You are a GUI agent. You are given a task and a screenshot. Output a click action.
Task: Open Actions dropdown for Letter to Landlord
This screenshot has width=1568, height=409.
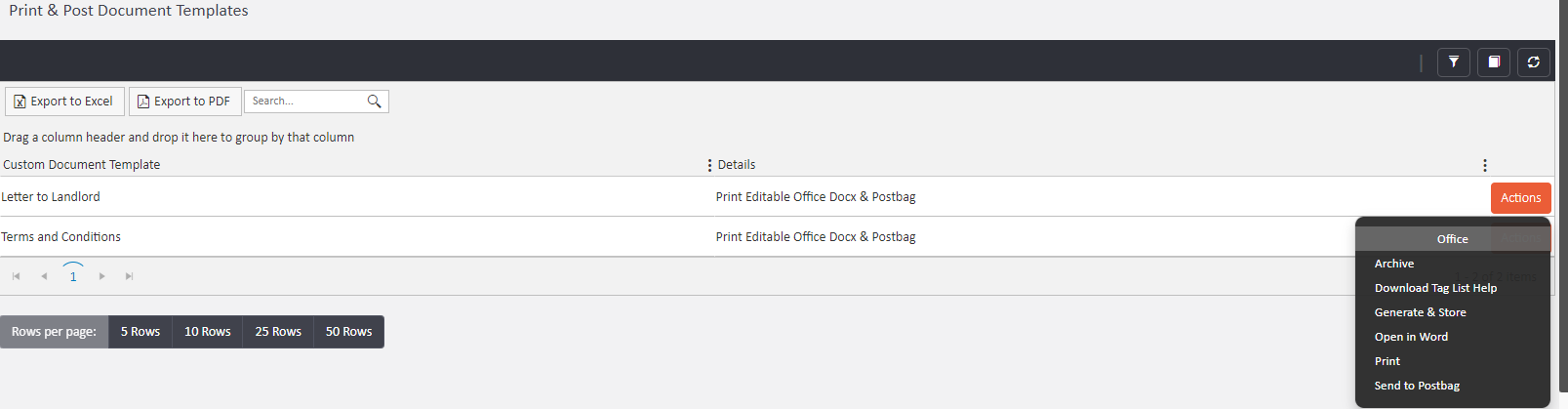point(1520,197)
